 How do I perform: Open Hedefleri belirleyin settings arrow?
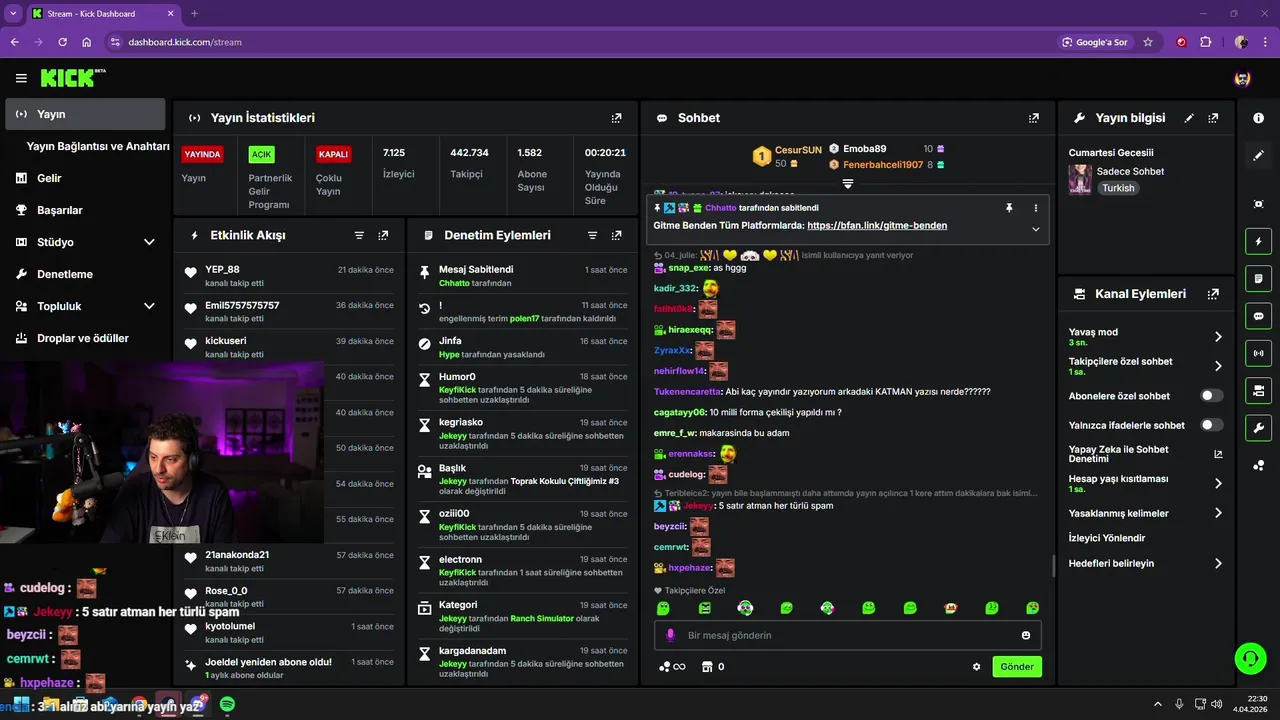[1218, 563]
